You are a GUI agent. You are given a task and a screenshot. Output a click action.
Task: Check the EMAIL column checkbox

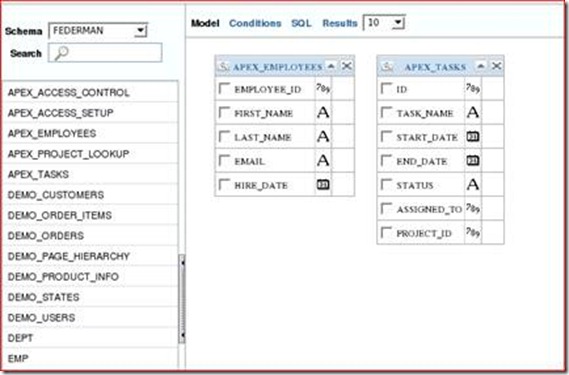pos(225,160)
